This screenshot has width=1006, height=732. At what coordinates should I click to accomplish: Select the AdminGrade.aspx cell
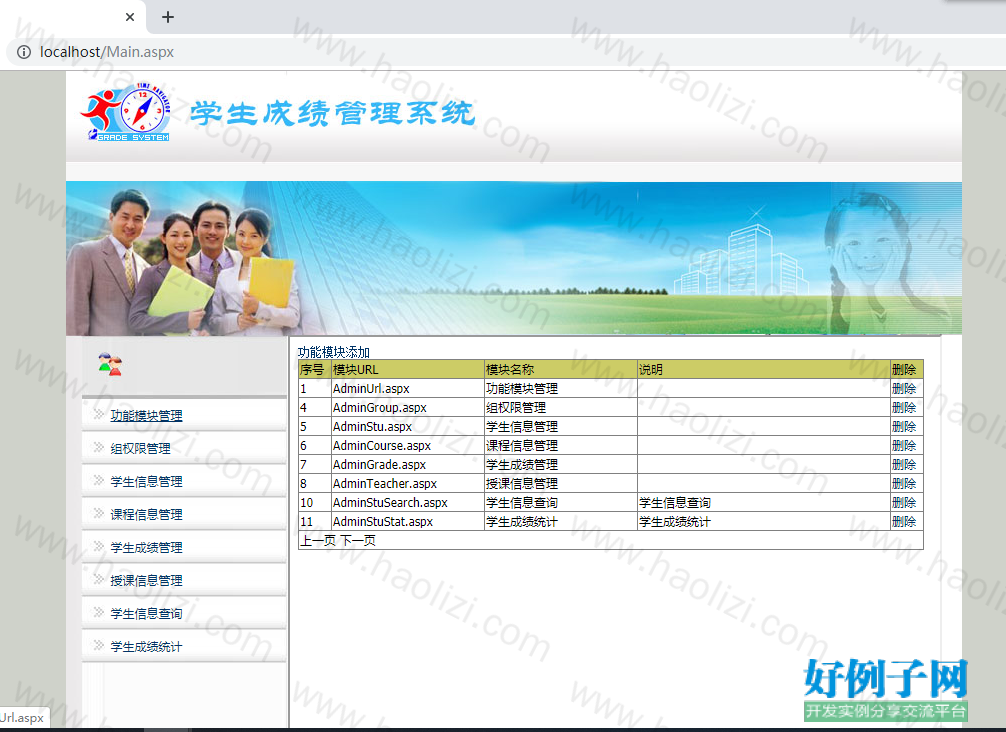point(407,464)
